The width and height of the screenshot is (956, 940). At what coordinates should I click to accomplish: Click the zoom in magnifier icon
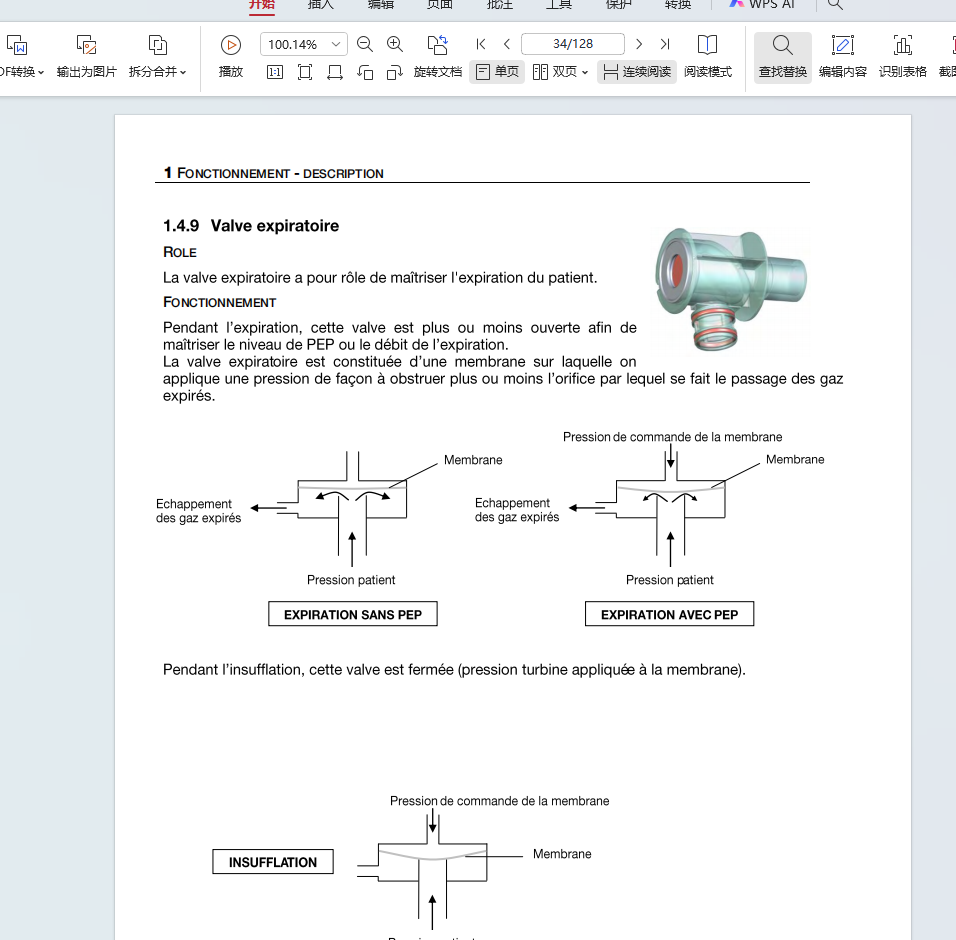click(x=395, y=44)
